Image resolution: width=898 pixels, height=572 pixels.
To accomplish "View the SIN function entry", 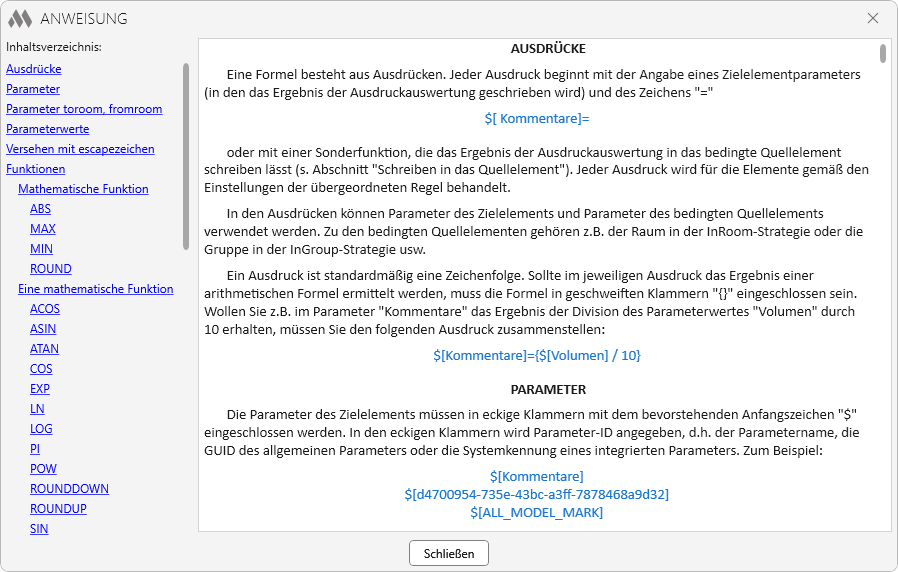I will (x=39, y=529).
